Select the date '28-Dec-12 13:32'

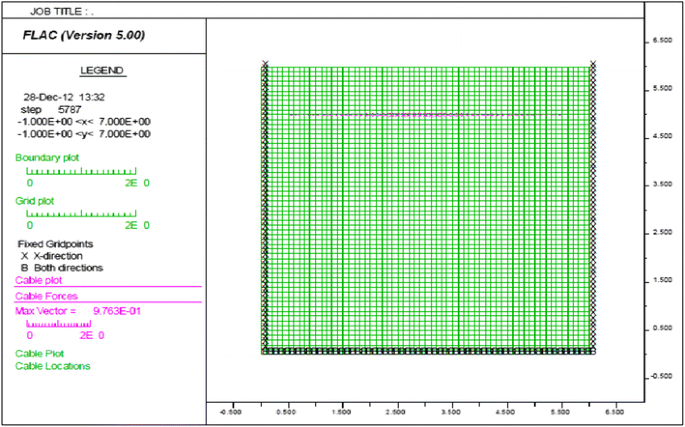coord(65,97)
